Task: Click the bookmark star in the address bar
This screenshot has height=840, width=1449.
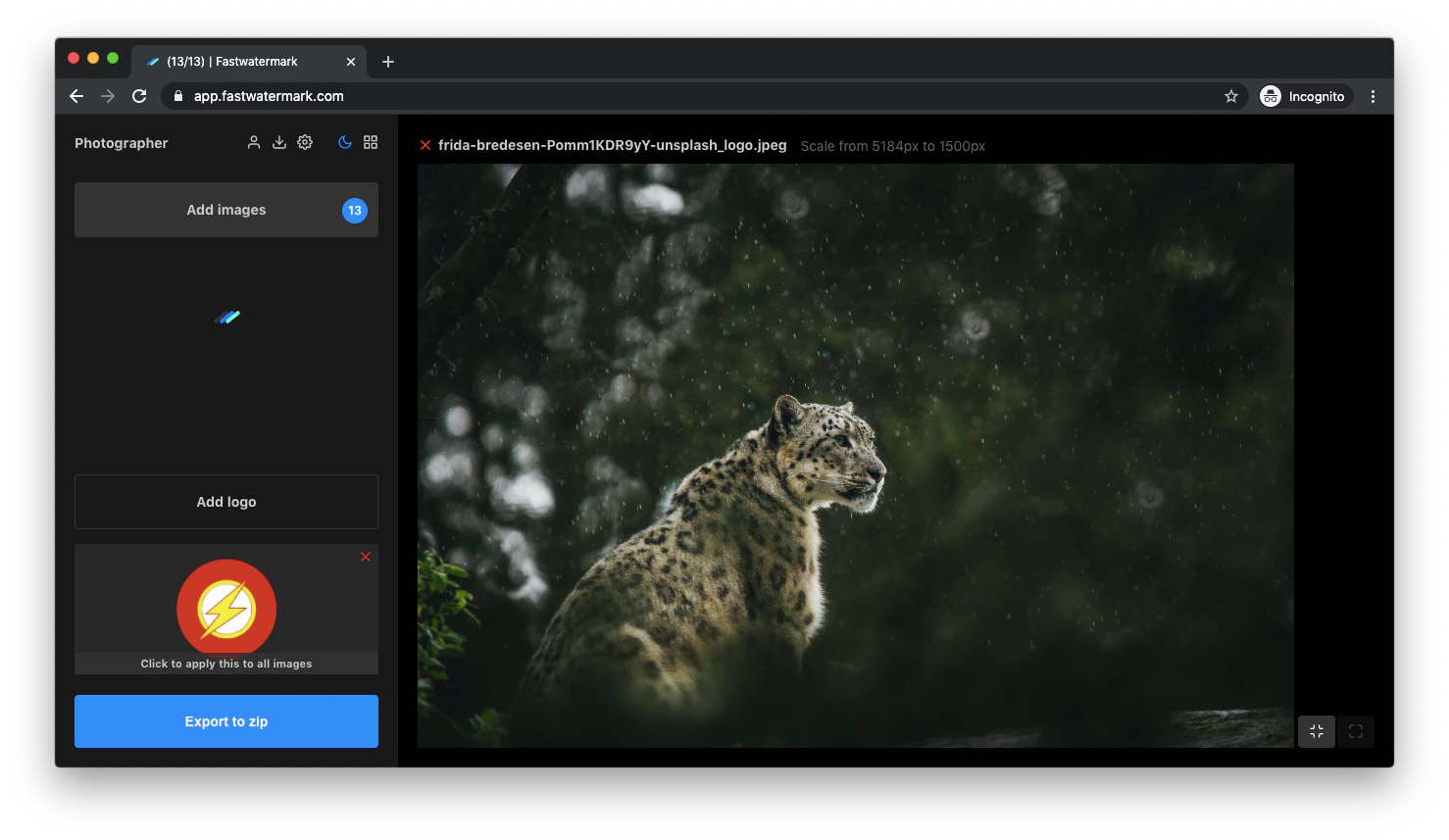Action: pyautogui.click(x=1231, y=96)
